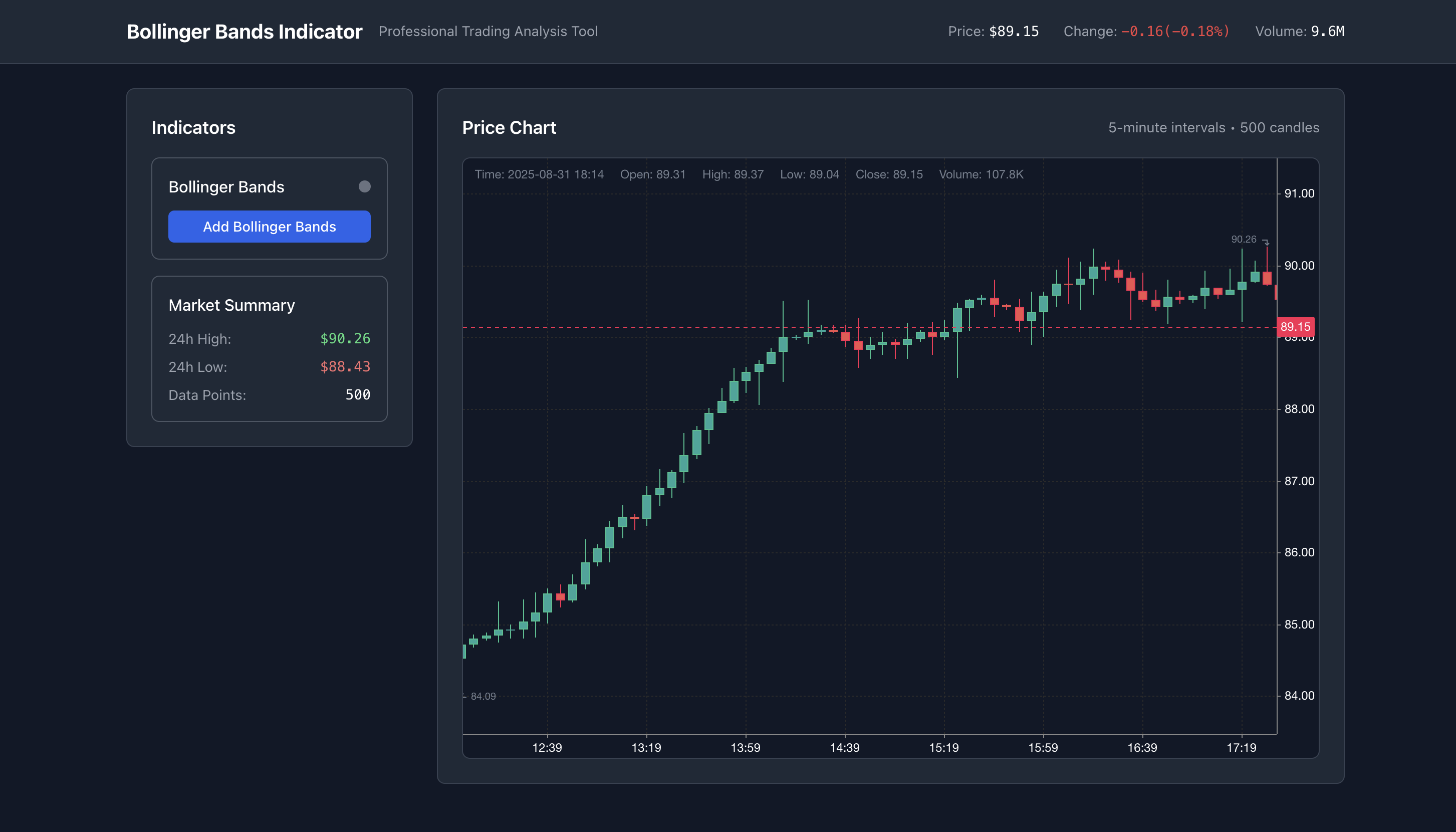This screenshot has width=1456, height=832.
Task: Click the 90.26 high price marker
Action: point(1243,240)
